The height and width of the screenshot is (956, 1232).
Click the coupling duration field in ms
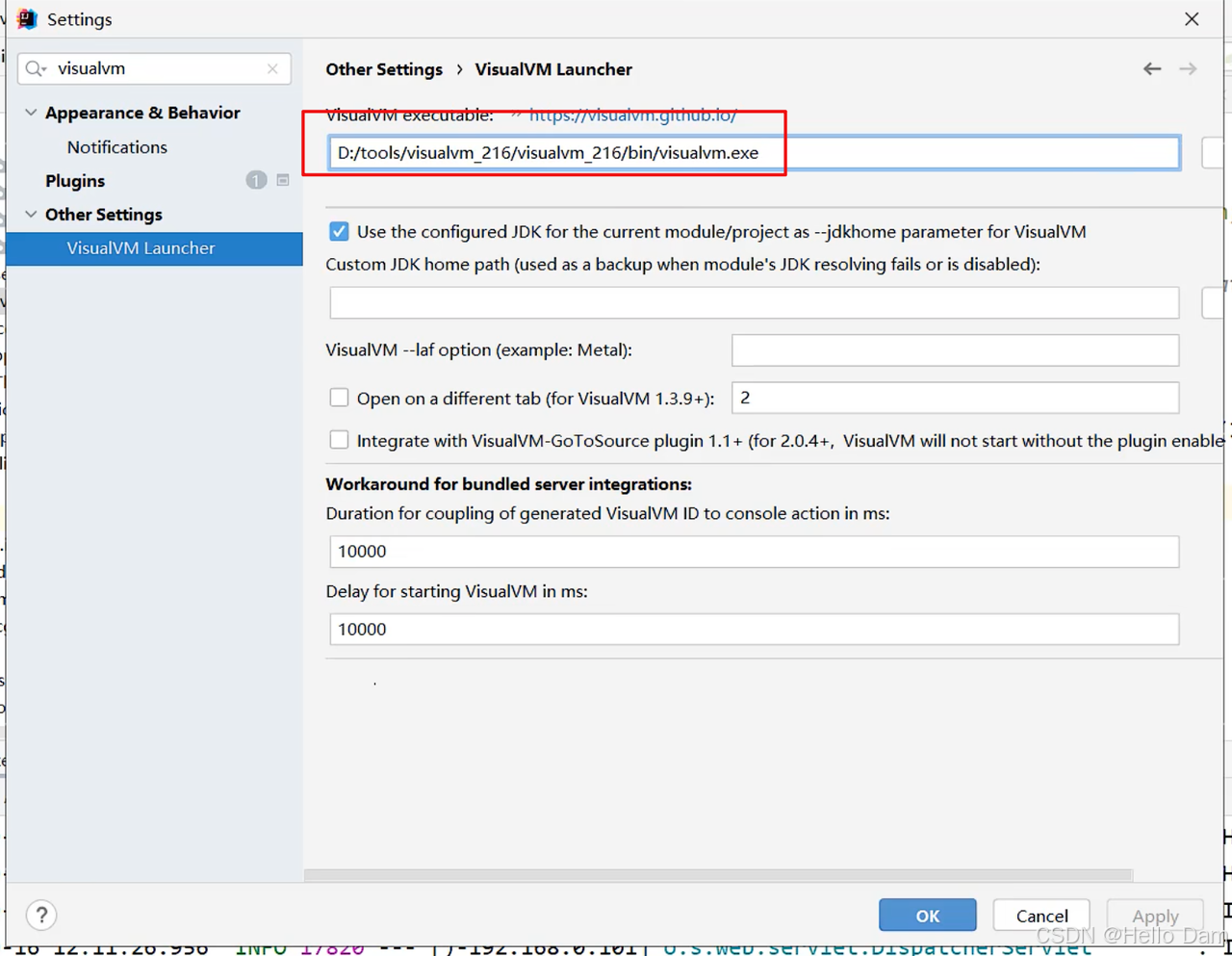point(755,552)
